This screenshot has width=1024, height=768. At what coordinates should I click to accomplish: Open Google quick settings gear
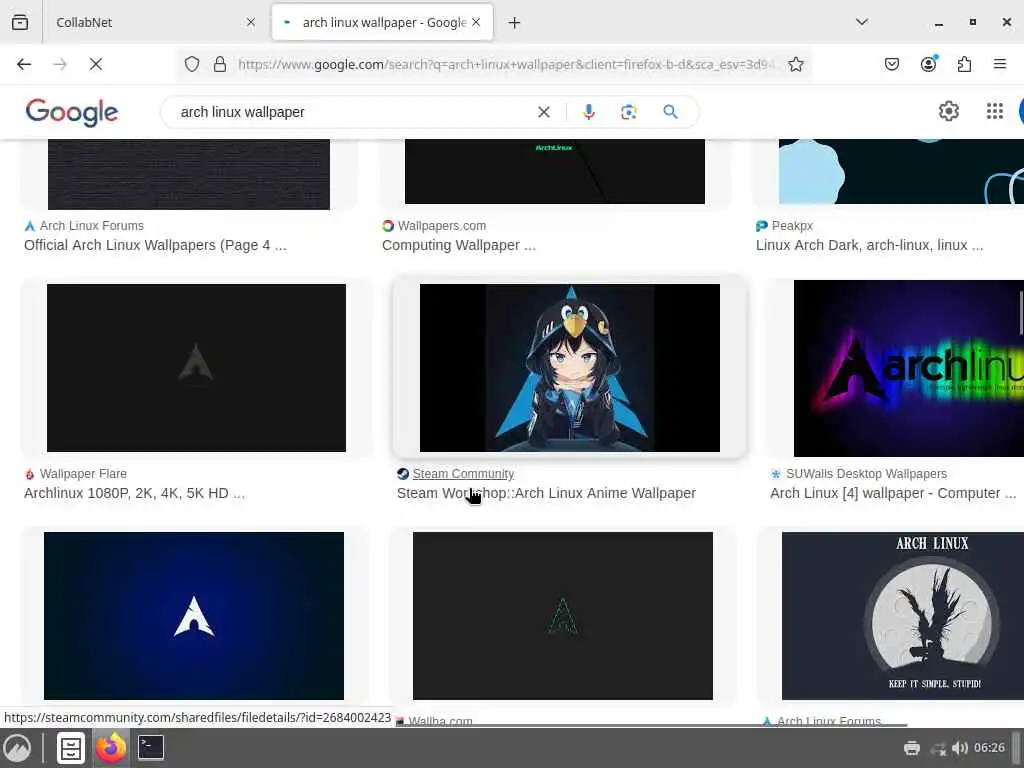click(x=948, y=112)
